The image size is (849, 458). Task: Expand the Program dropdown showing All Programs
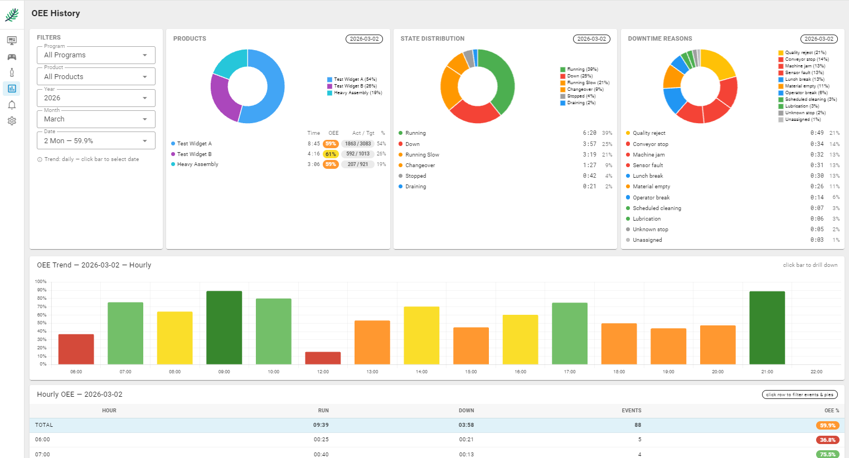96,55
